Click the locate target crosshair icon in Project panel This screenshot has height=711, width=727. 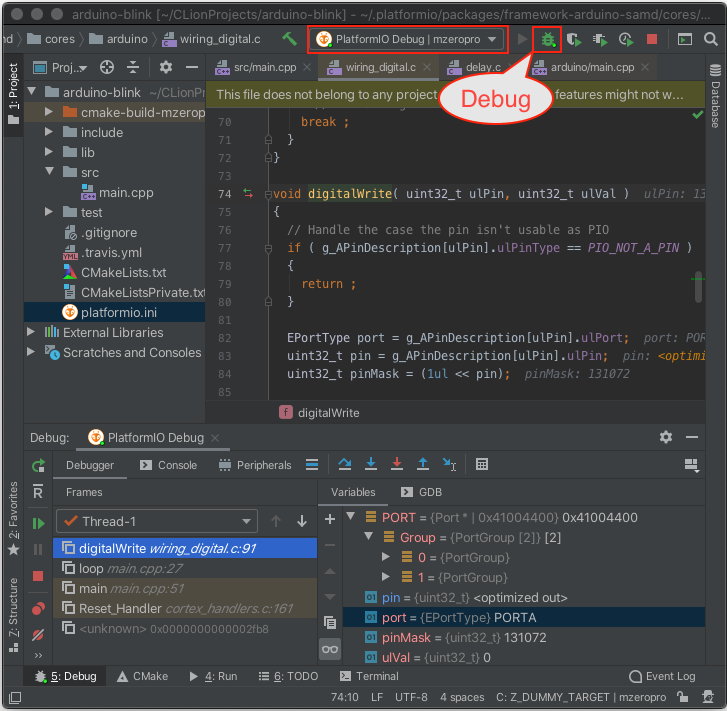tap(107, 68)
